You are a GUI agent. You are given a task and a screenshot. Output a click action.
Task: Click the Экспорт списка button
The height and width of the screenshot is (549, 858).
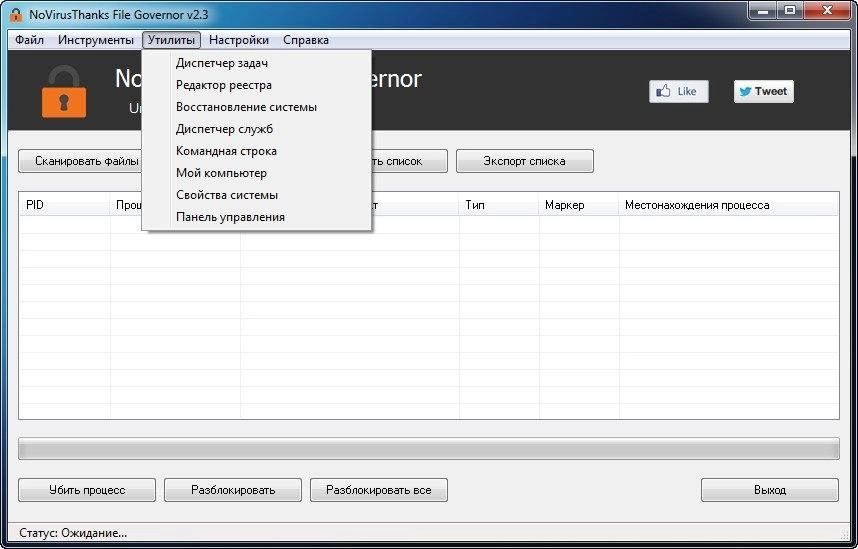525,161
